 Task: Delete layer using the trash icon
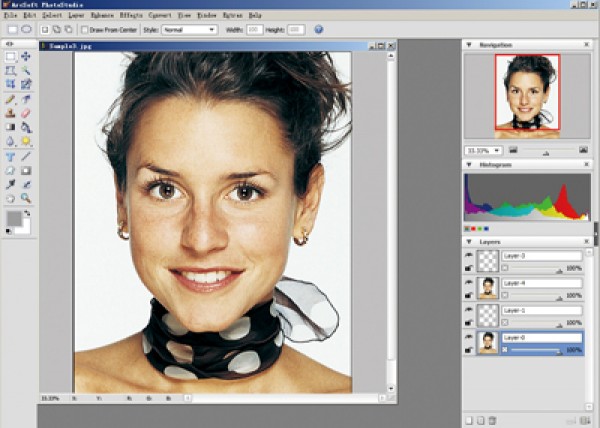pos(492,419)
